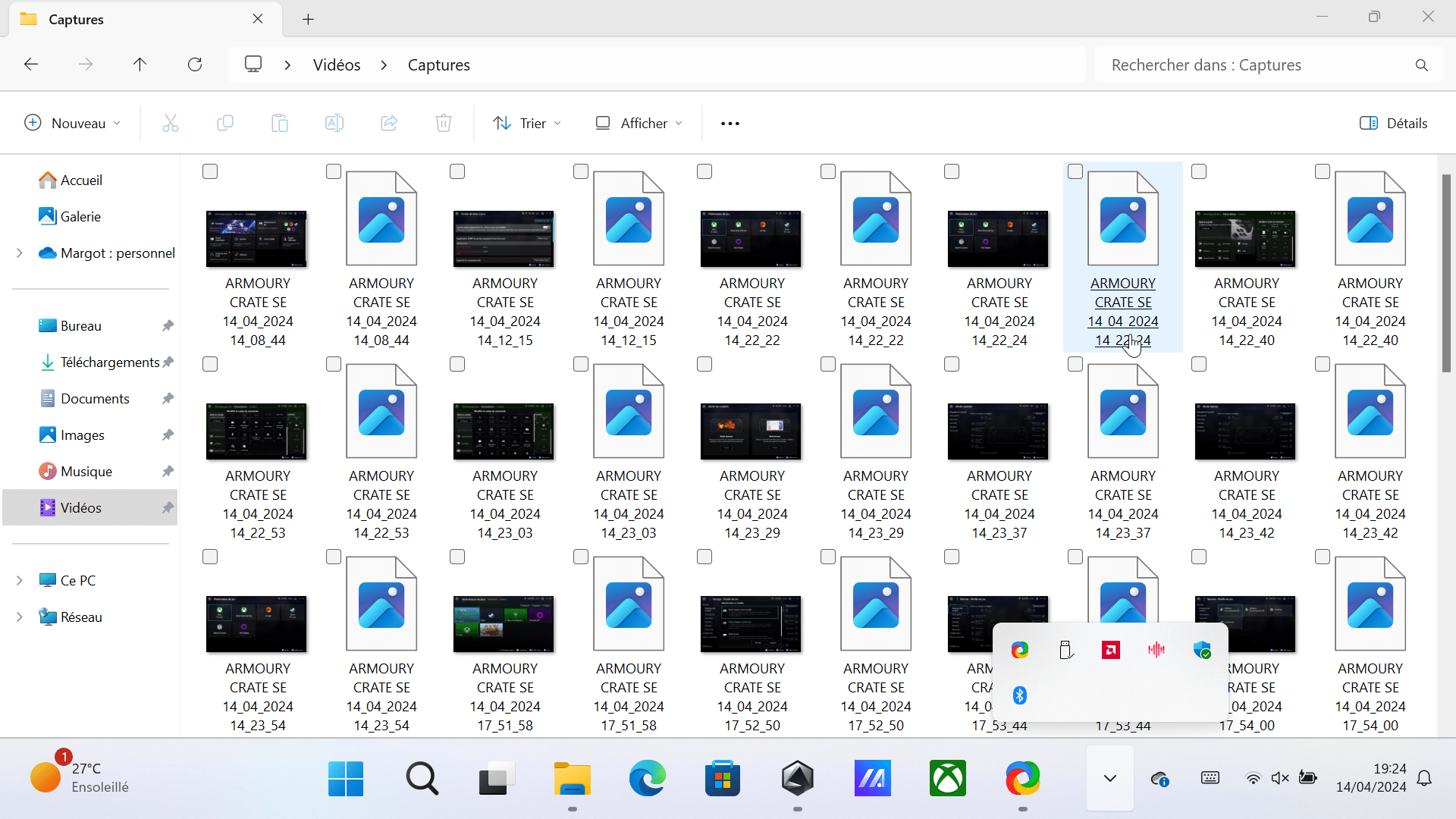The height and width of the screenshot is (819, 1456).
Task: Open Windows Security shield tray icon
Action: tap(1202, 650)
